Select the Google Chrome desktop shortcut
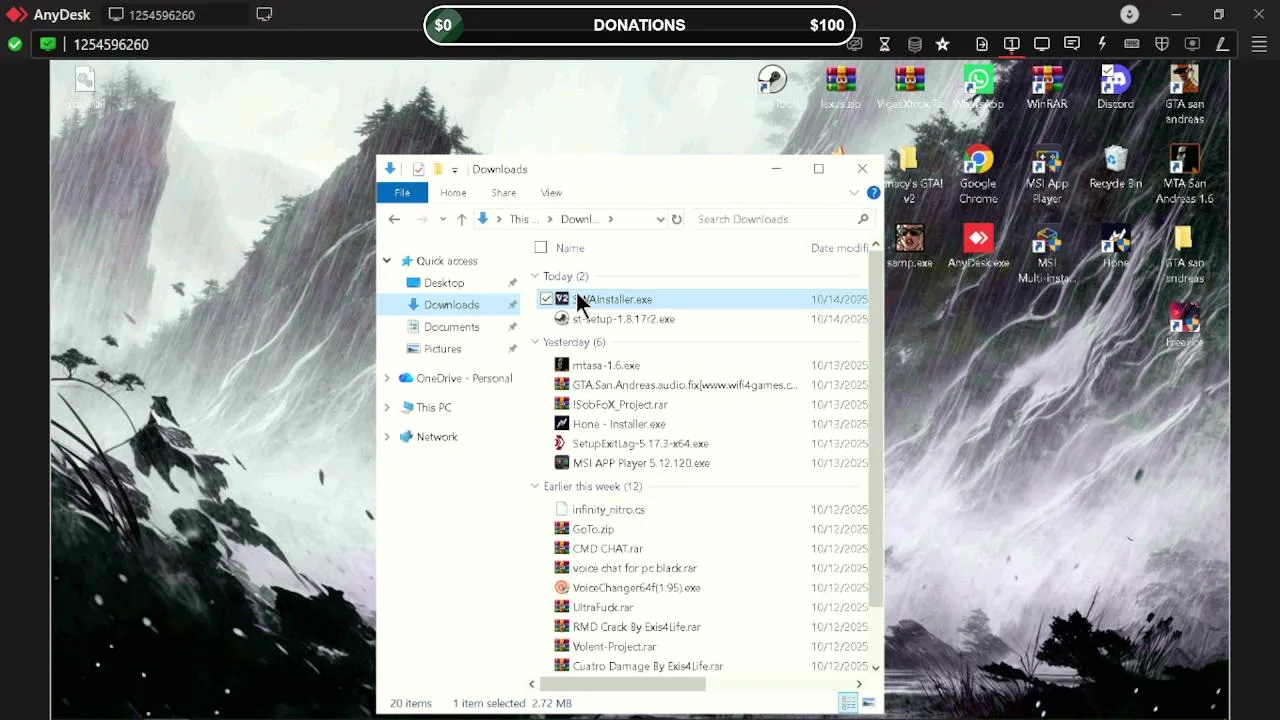The image size is (1280, 720). point(978,175)
